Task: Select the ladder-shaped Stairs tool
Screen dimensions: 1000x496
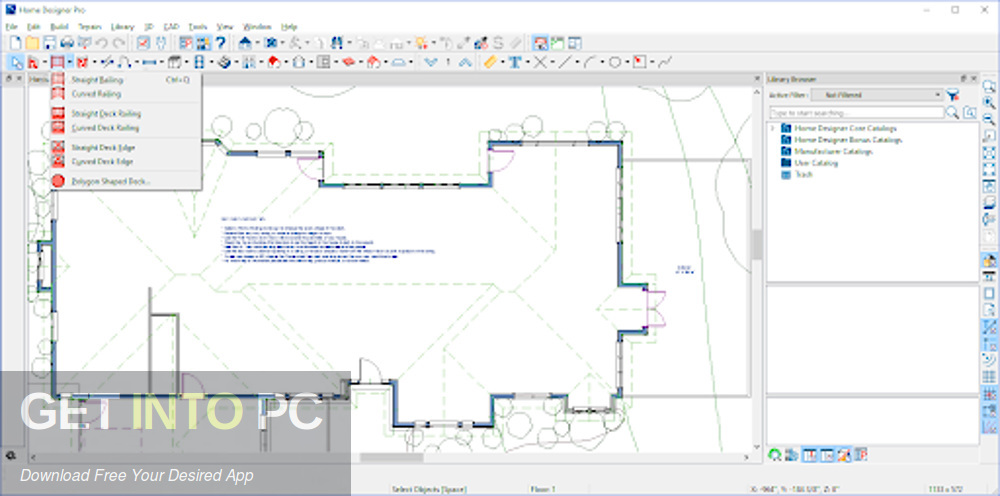Action: coord(199,62)
